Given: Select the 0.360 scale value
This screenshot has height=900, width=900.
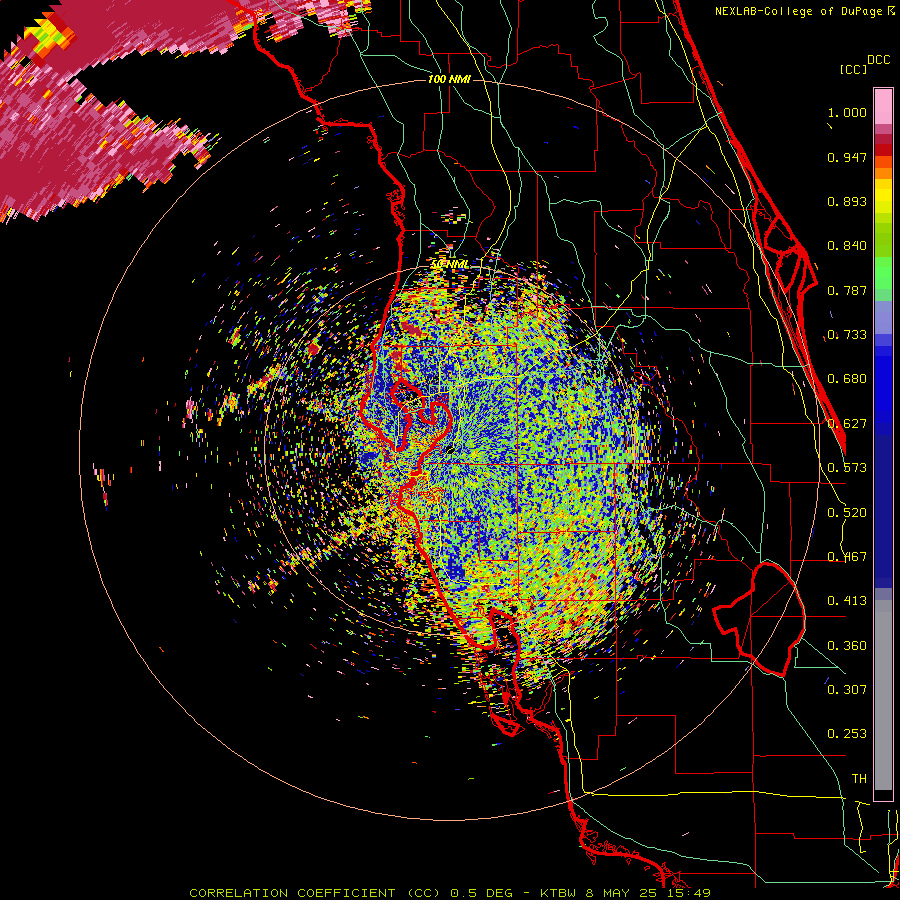Looking at the screenshot, I should pyautogui.click(x=847, y=646).
